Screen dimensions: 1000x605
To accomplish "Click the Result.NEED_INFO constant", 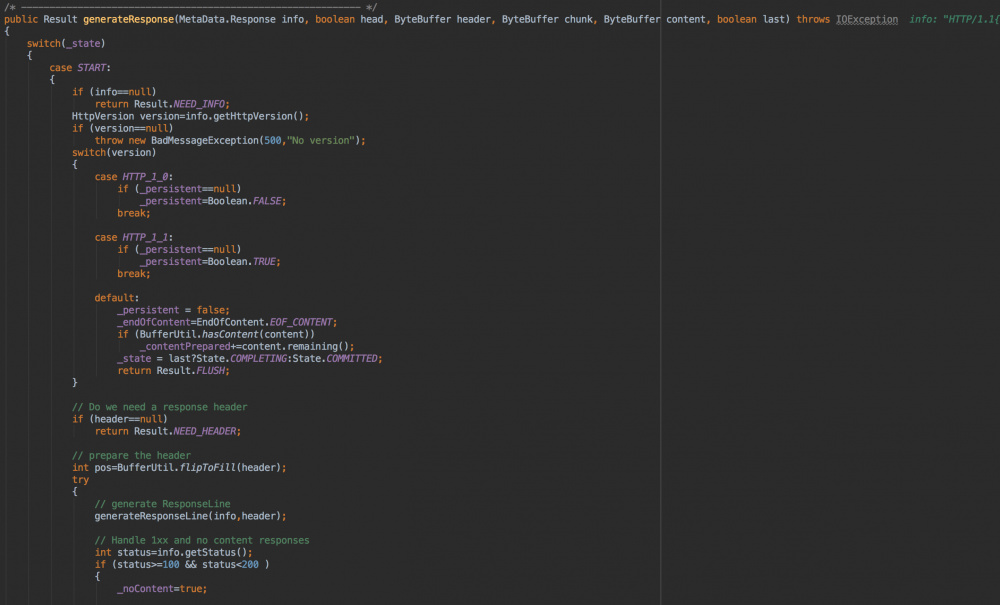I will point(181,104).
